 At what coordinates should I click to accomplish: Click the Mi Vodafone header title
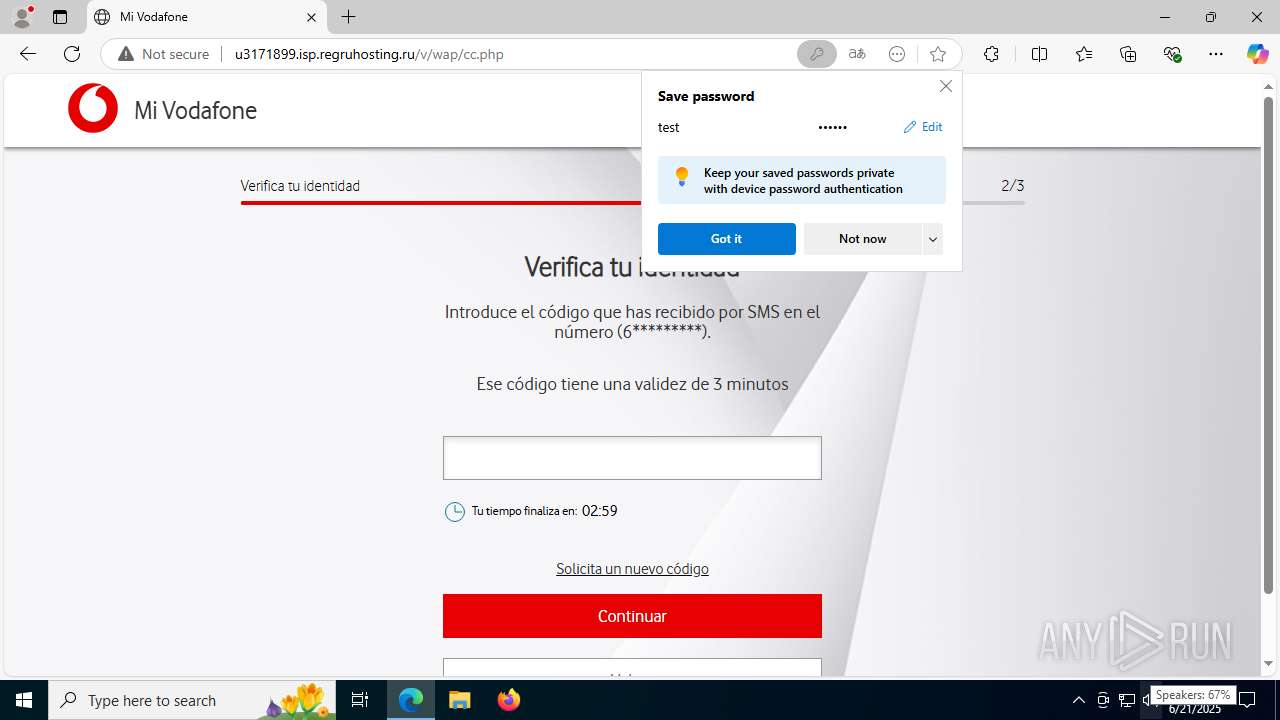point(196,110)
